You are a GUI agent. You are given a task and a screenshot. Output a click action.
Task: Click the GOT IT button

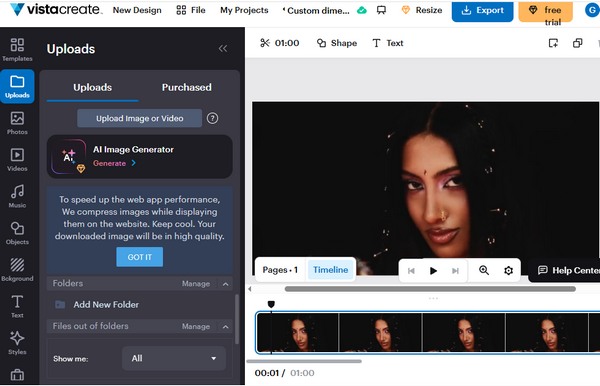(140, 257)
